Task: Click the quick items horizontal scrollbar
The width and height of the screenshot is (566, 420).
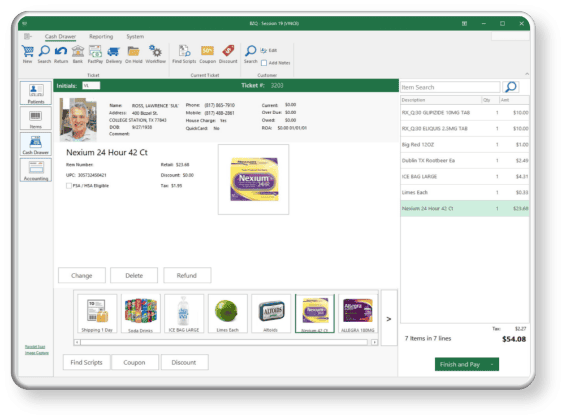Action: point(226,342)
